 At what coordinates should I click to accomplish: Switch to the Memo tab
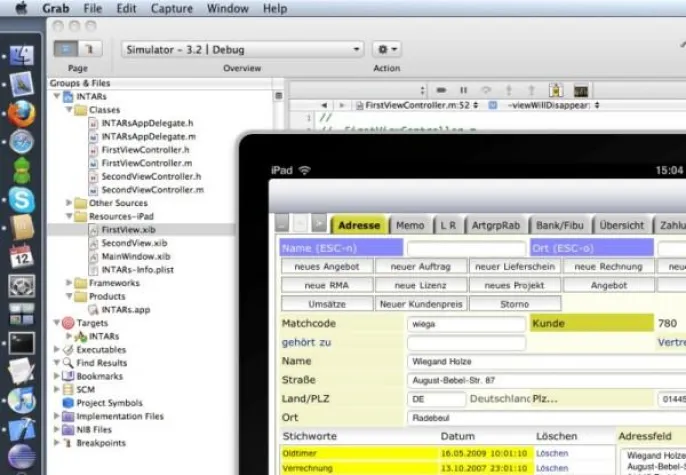point(410,225)
